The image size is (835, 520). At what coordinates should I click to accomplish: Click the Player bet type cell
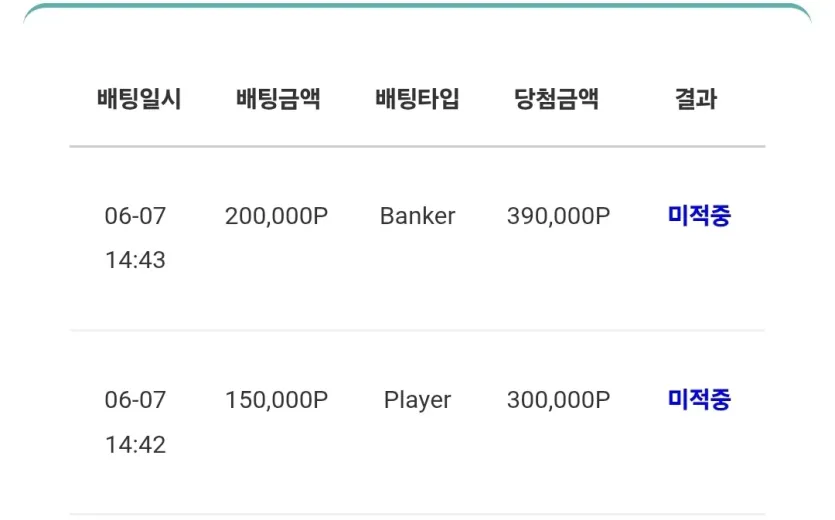(x=418, y=401)
